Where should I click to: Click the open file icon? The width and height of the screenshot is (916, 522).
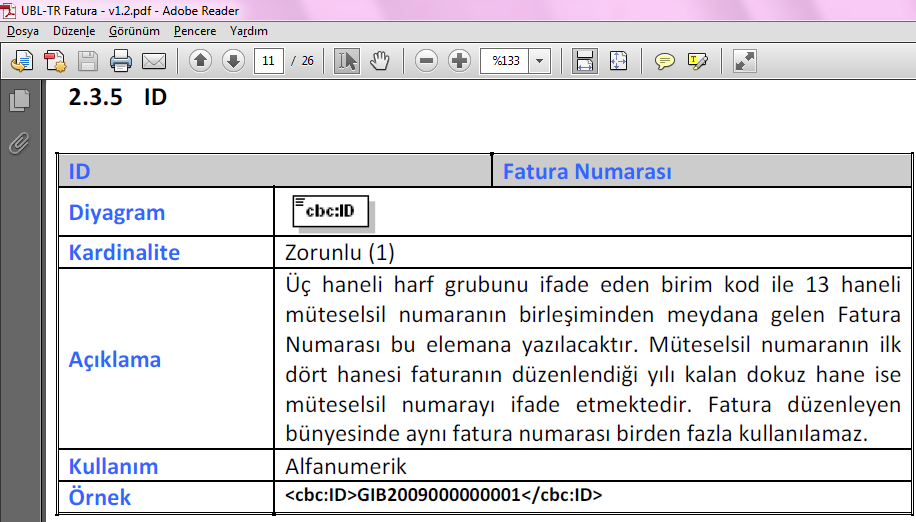click(x=21, y=61)
